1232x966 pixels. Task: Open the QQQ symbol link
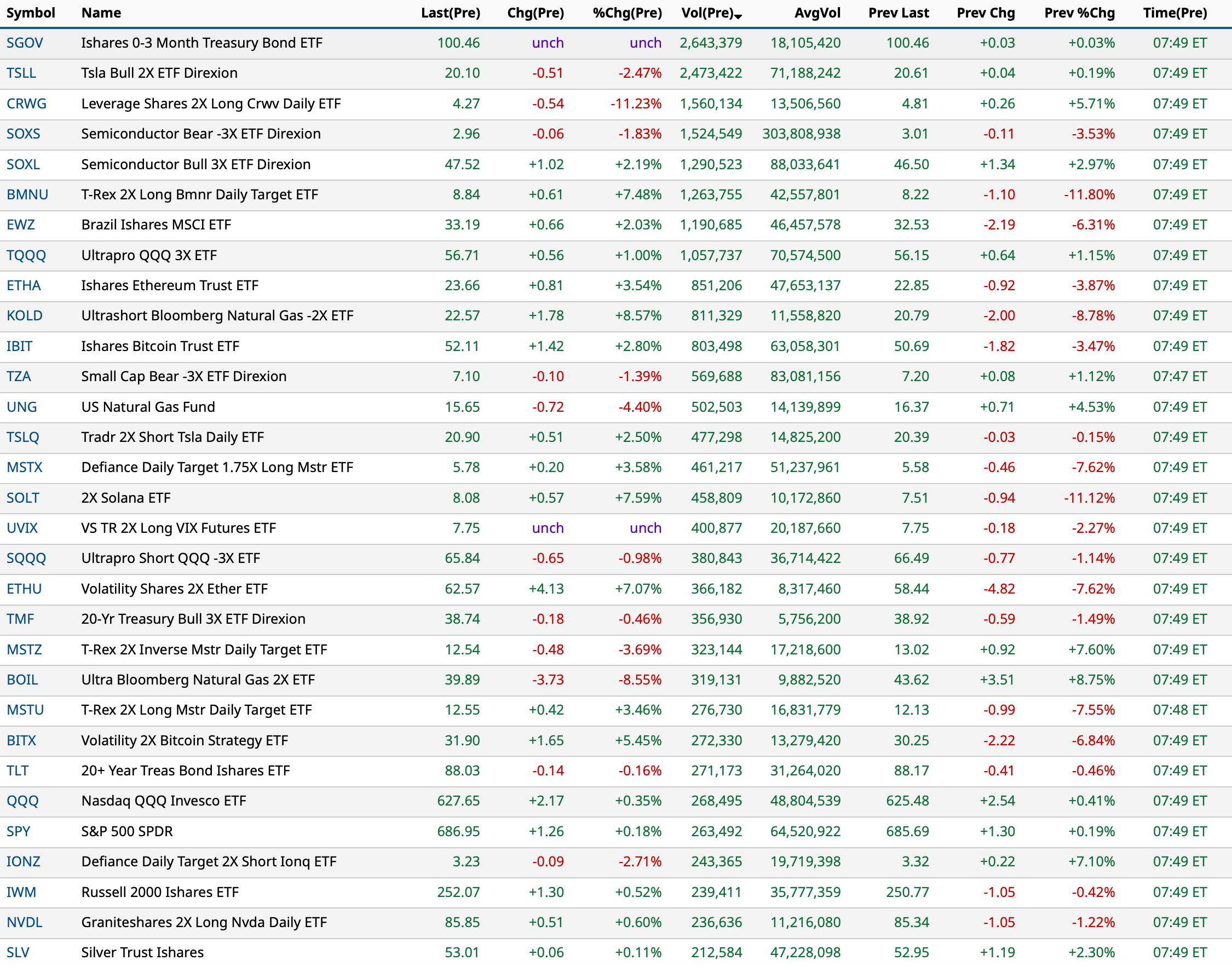[22, 801]
